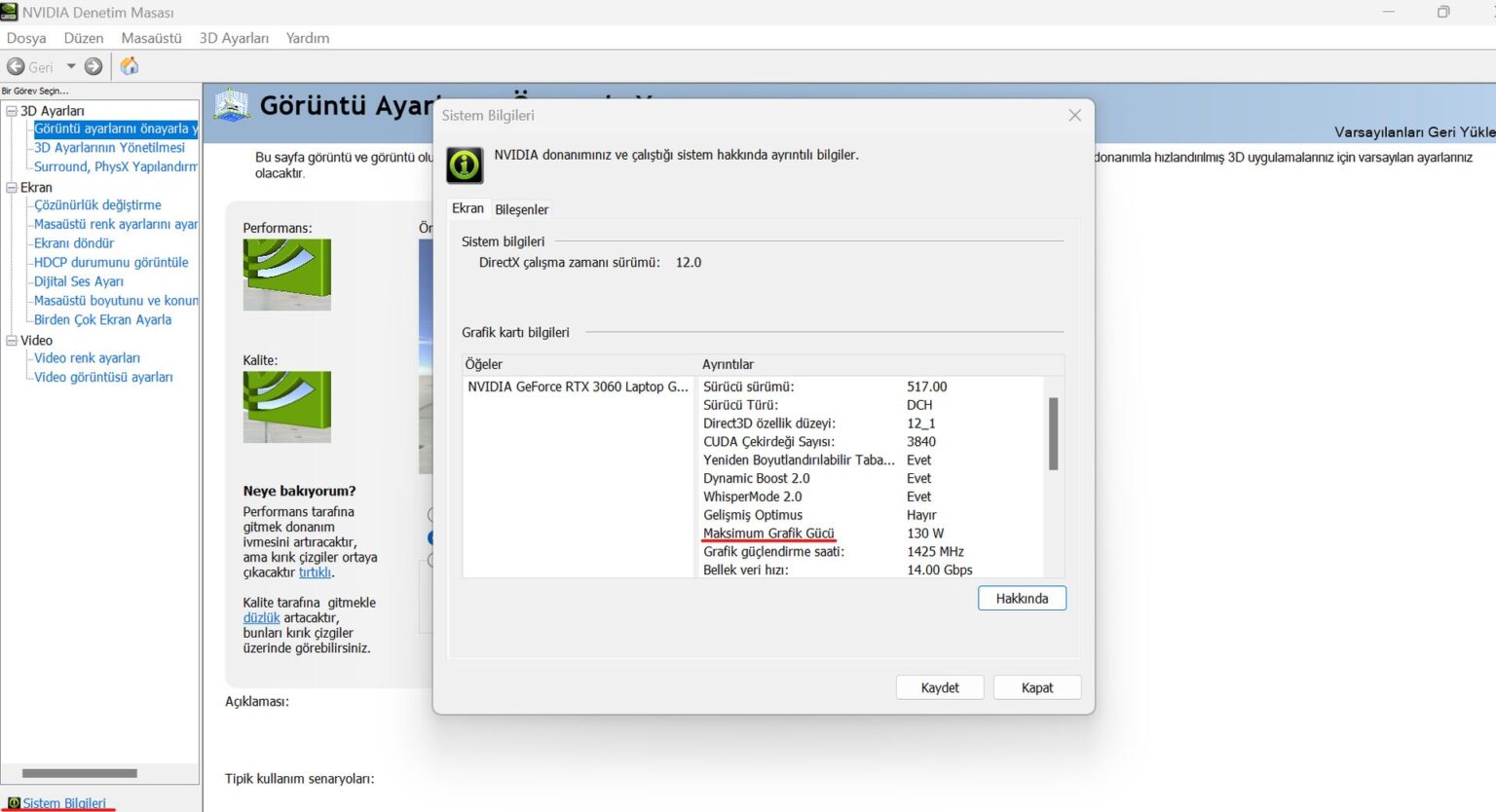
Task: Switch to the Bileşenler tab
Action: [521, 208]
